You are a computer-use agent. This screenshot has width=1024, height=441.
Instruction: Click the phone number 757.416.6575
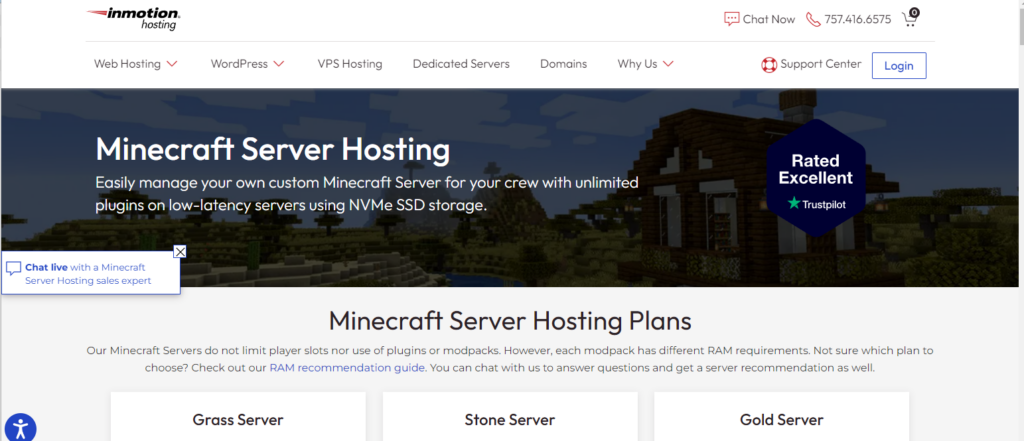[857, 19]
